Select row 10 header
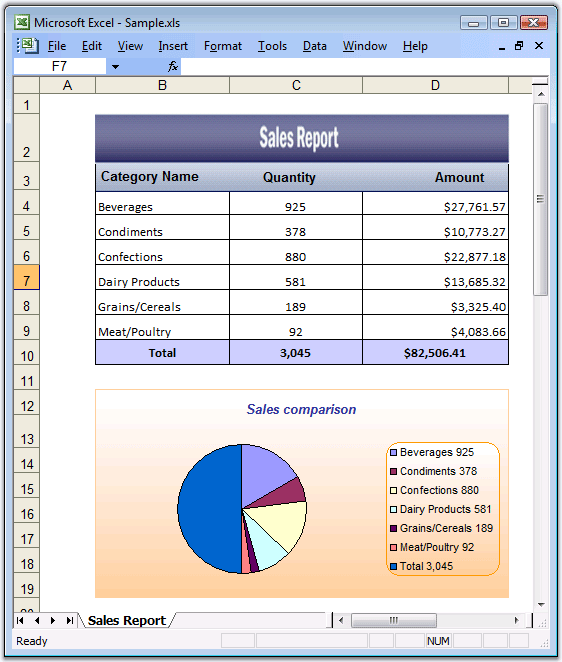The image size is (562, 662). [27, 353]
